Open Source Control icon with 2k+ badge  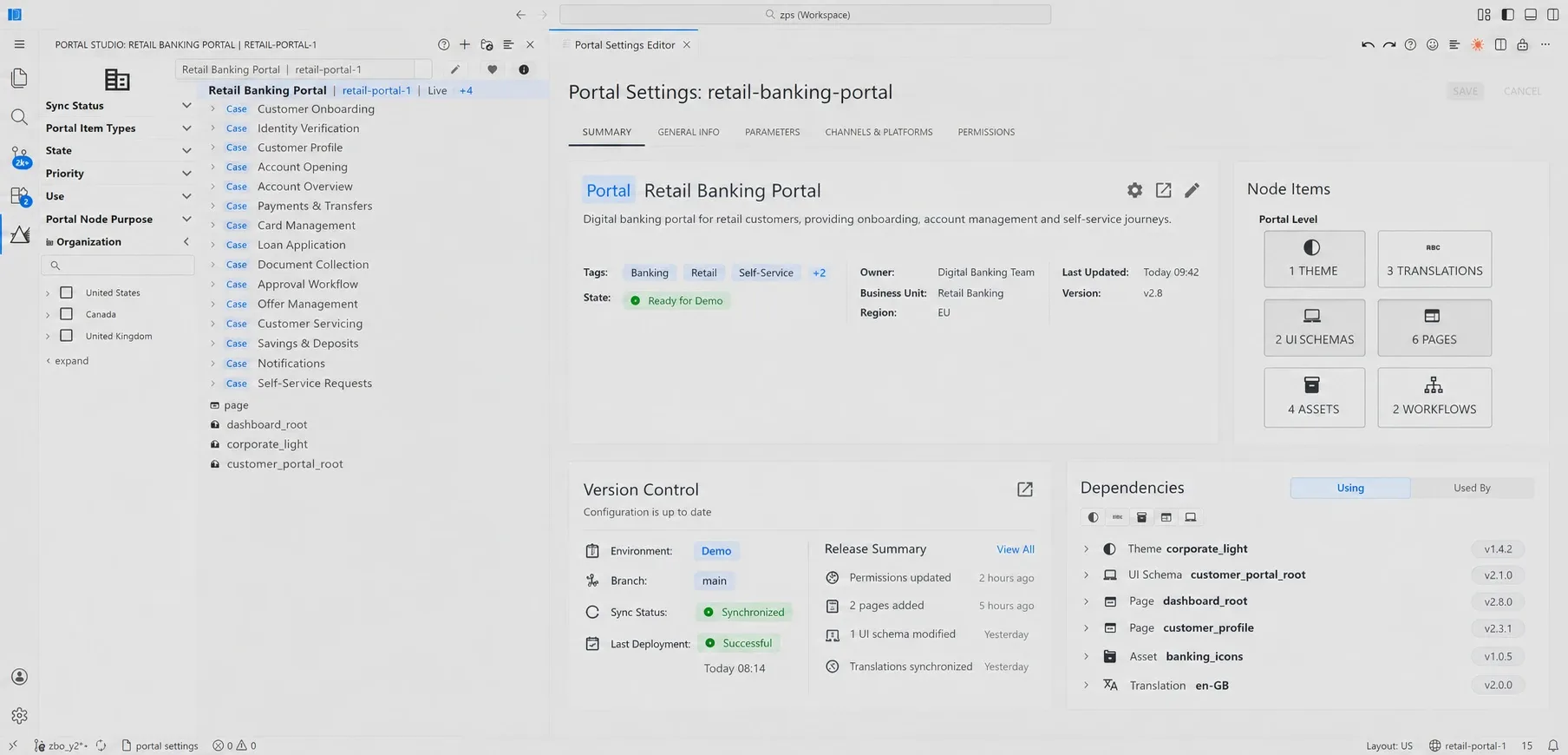click(x=19, y=157)
